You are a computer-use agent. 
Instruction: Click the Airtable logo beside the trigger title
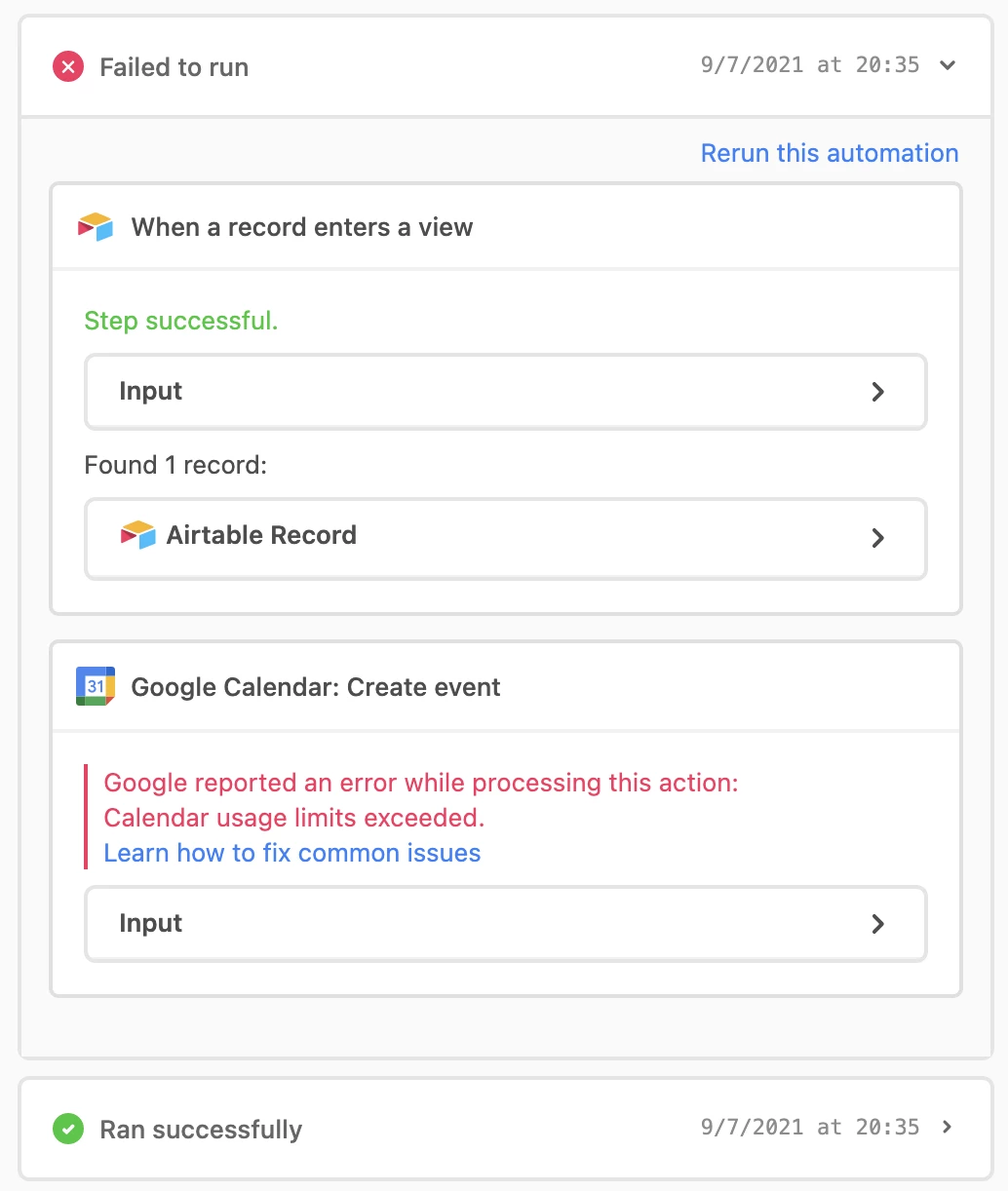pos(96,227)
